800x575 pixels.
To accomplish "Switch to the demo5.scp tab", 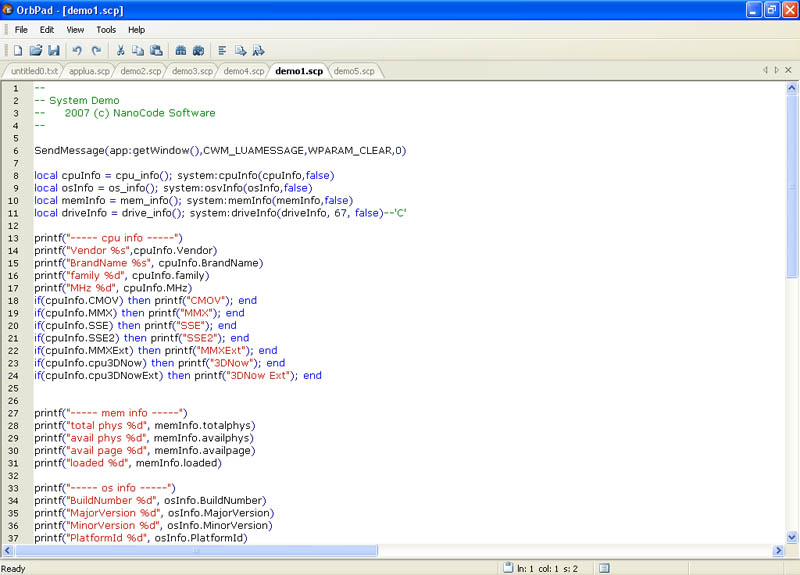I will [x=354, y=71].
